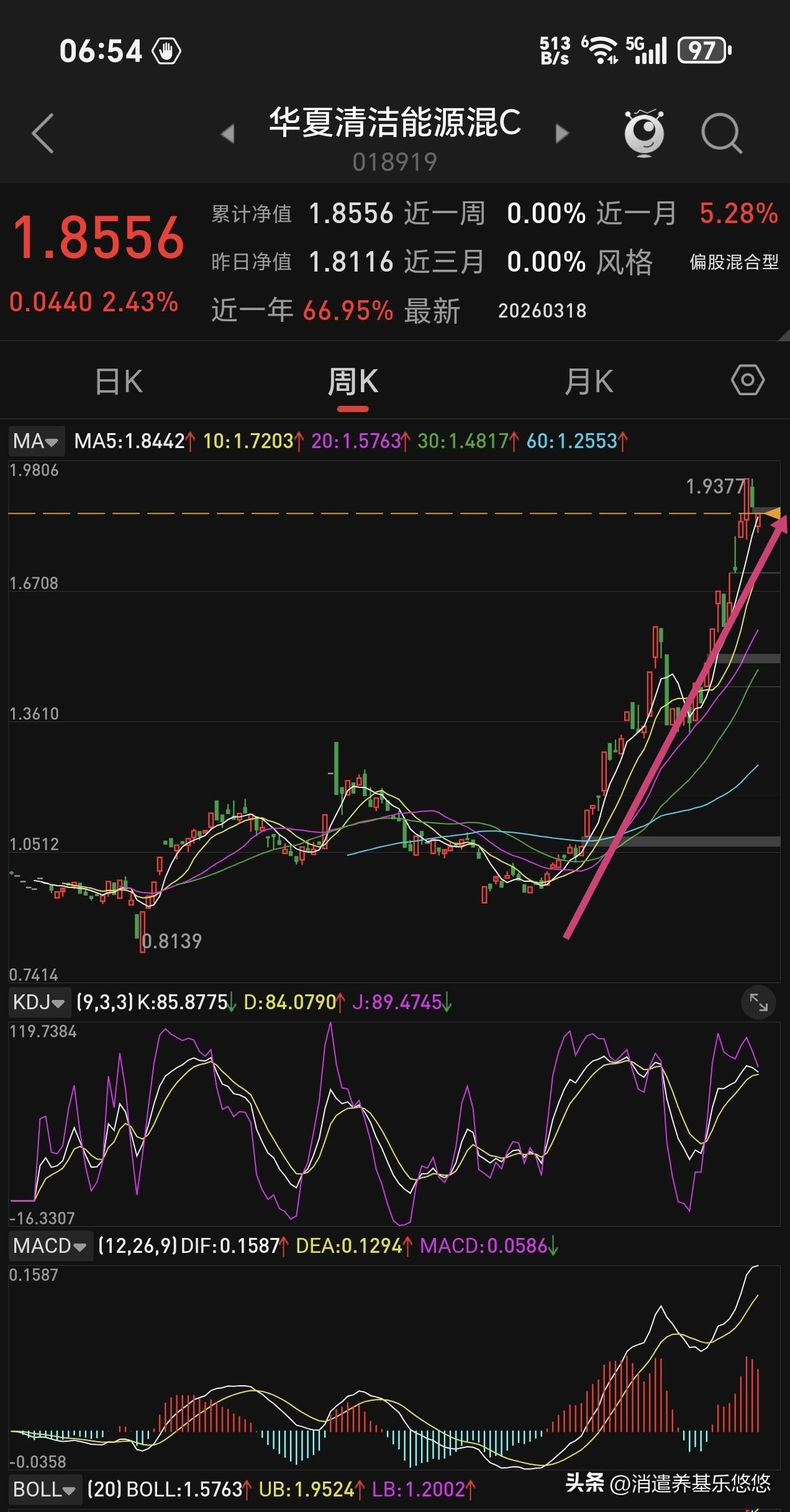Tap the fund title 华夏清洁能源混C

click(x=395, y=122)
